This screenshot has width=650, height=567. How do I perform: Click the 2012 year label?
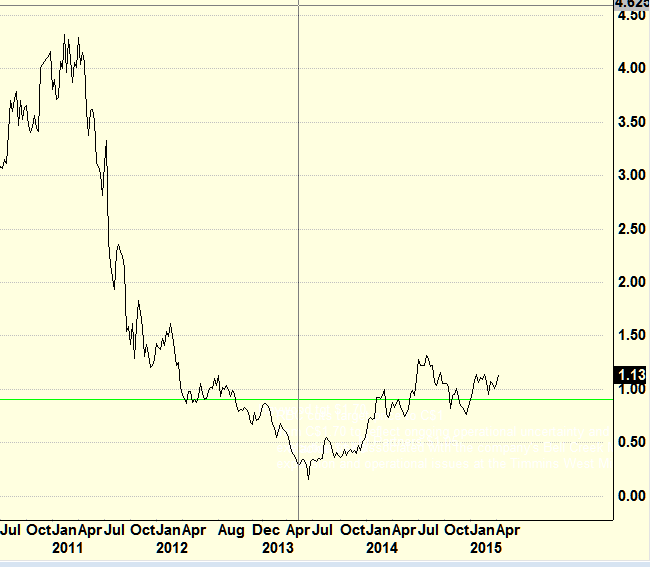coord(172,548)
